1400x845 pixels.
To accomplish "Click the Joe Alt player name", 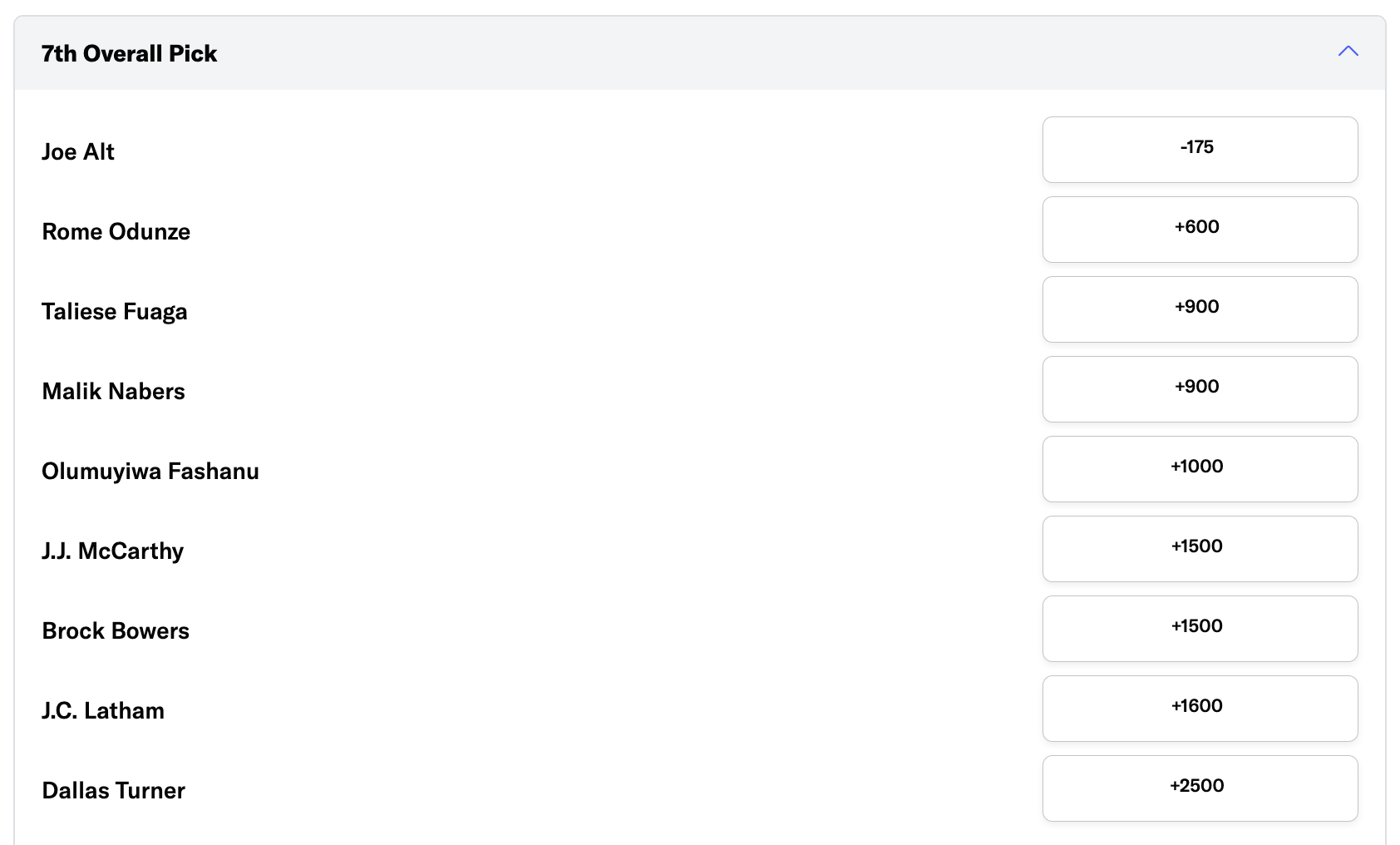I will point(78,151).
